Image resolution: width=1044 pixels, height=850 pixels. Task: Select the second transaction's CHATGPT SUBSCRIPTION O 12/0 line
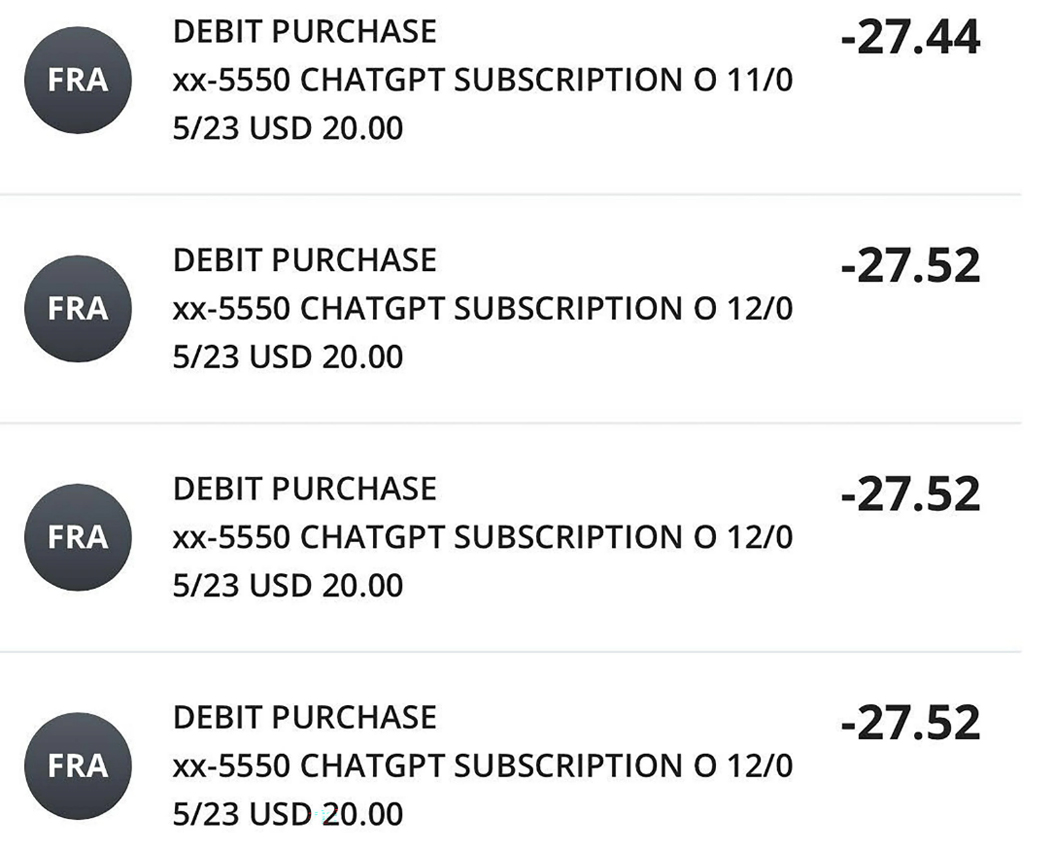tap(482, 309)
